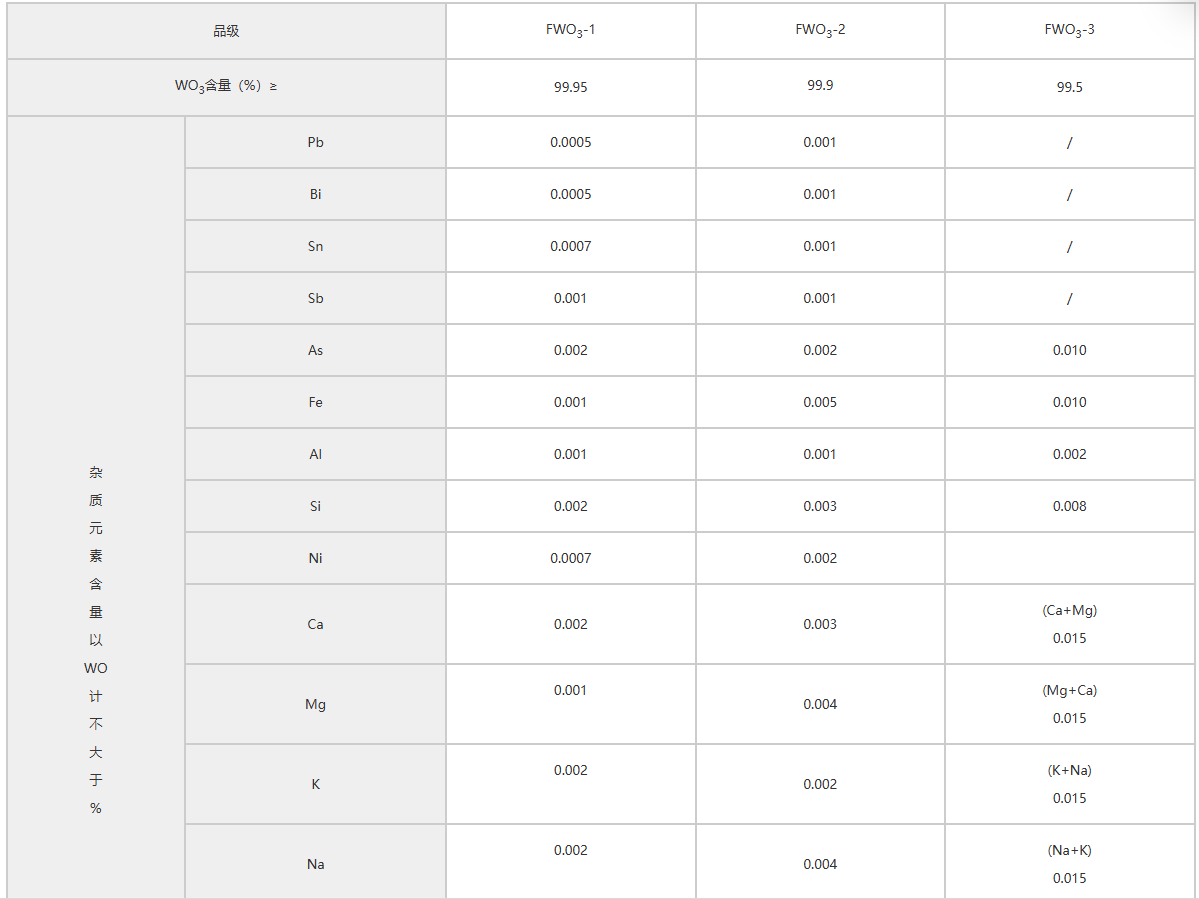
Task: Select the (Ca+Mg) 0.015 cell
Action: pos(1069,624)
